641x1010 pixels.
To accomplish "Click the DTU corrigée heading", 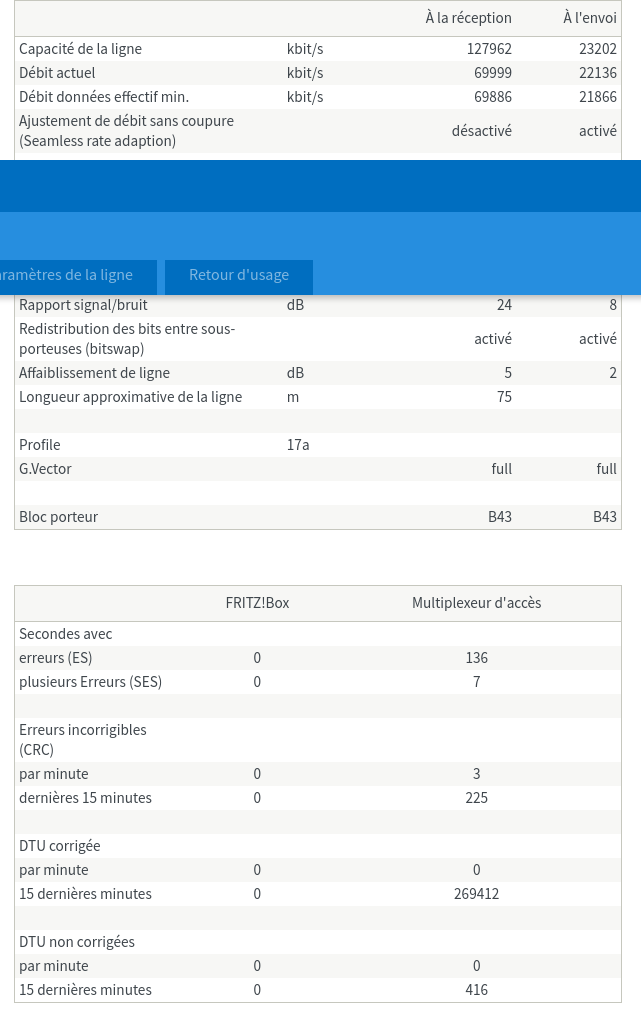I will tap(60, 846).
